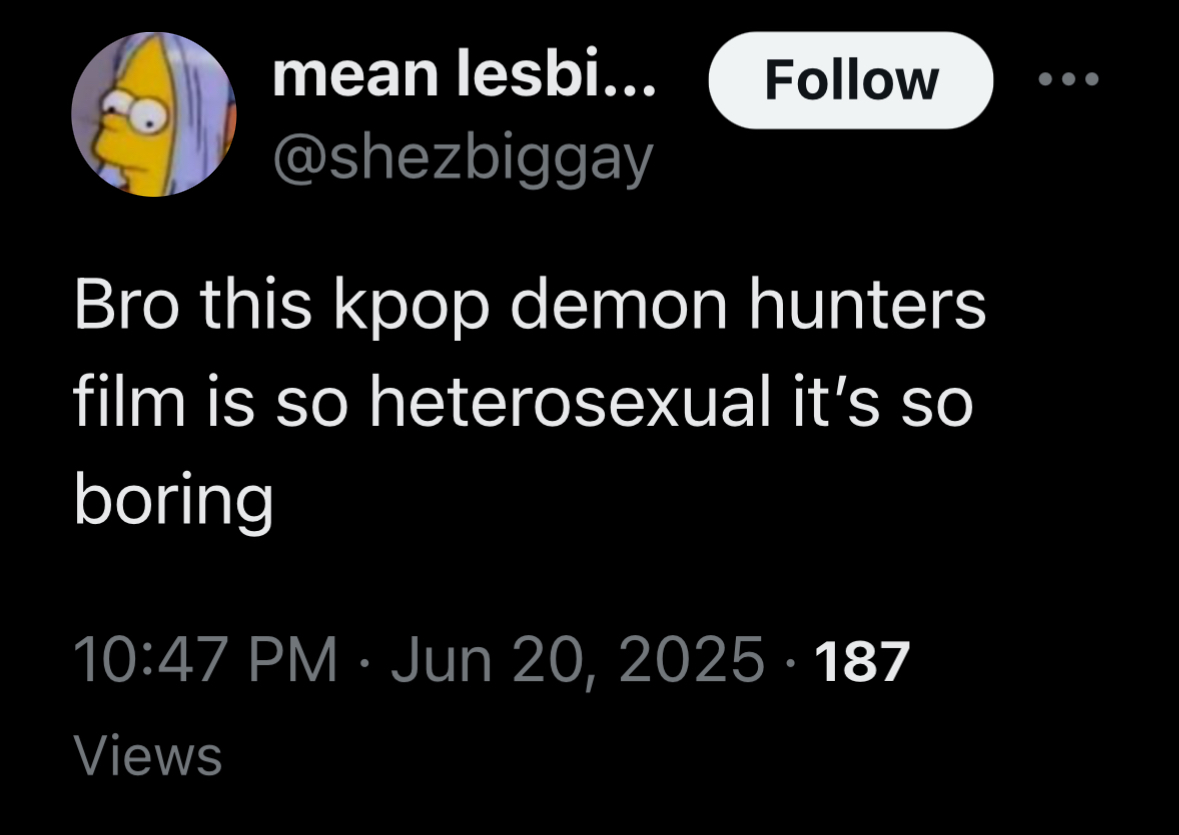Click the word 'Bro' starting the tweet
1179x835 pixels.
[127, 305]
